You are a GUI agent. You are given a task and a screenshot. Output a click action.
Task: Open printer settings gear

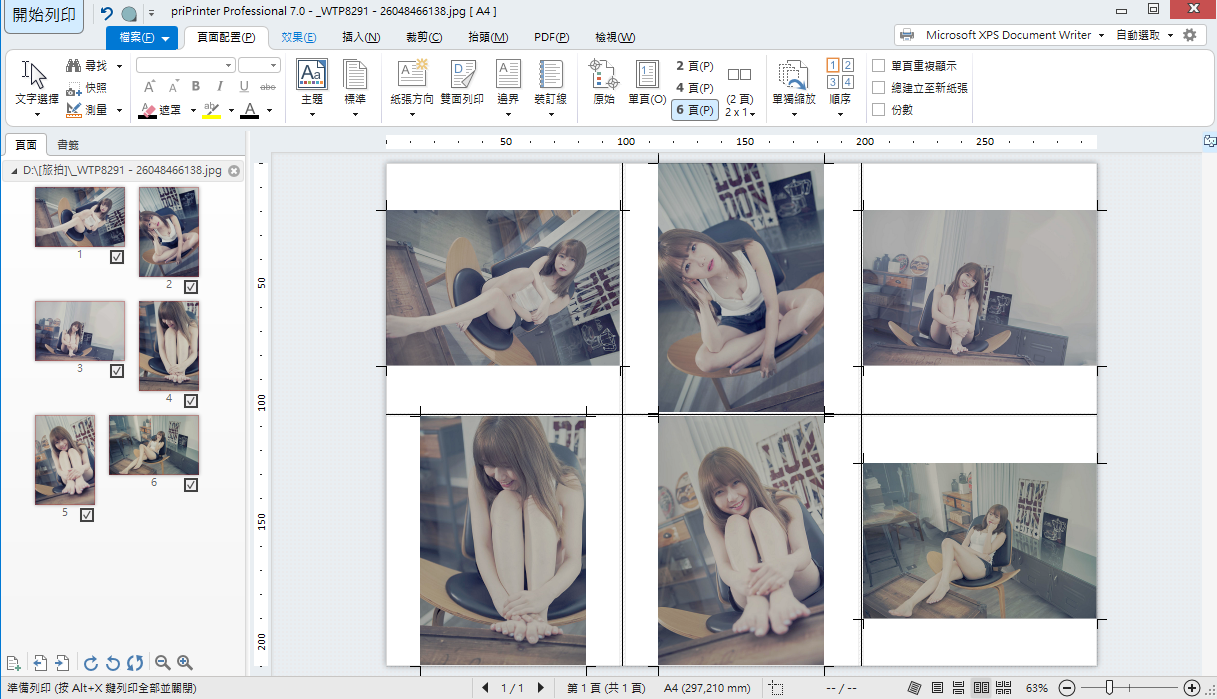[1189, 35]
